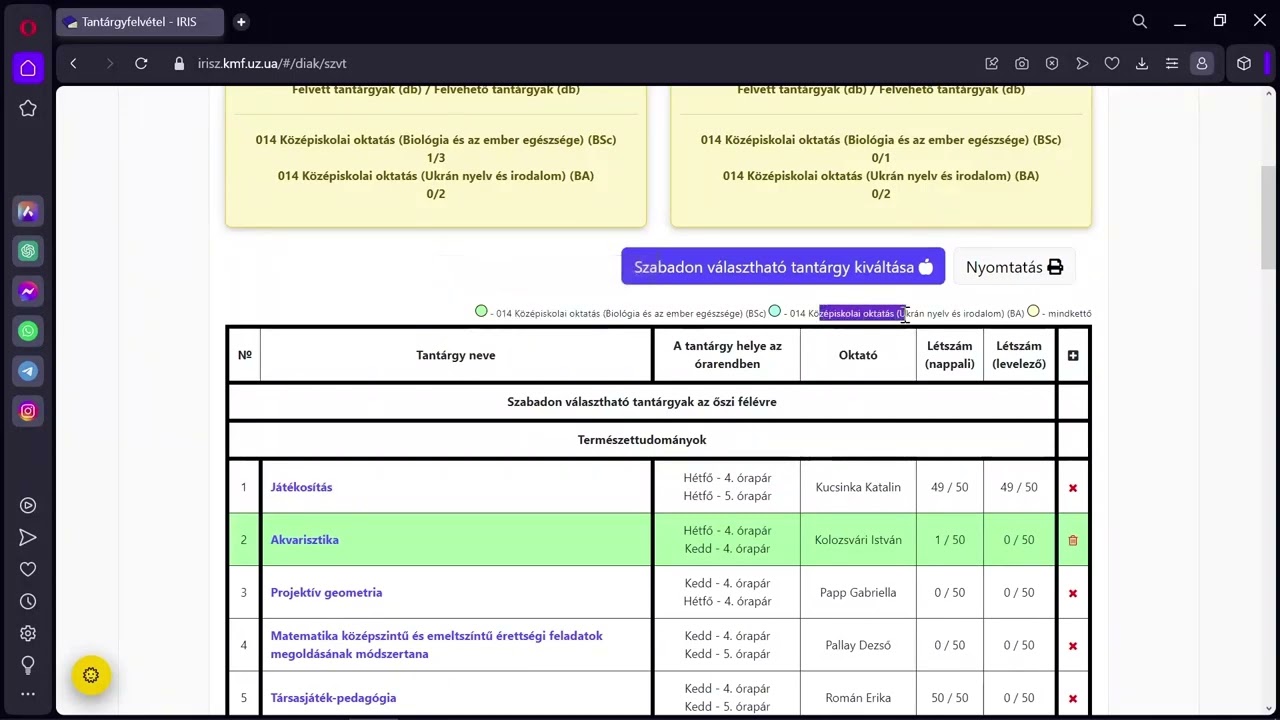
Task: Open the Start page home icon in sidebar
Action: [x=28, y=68]
